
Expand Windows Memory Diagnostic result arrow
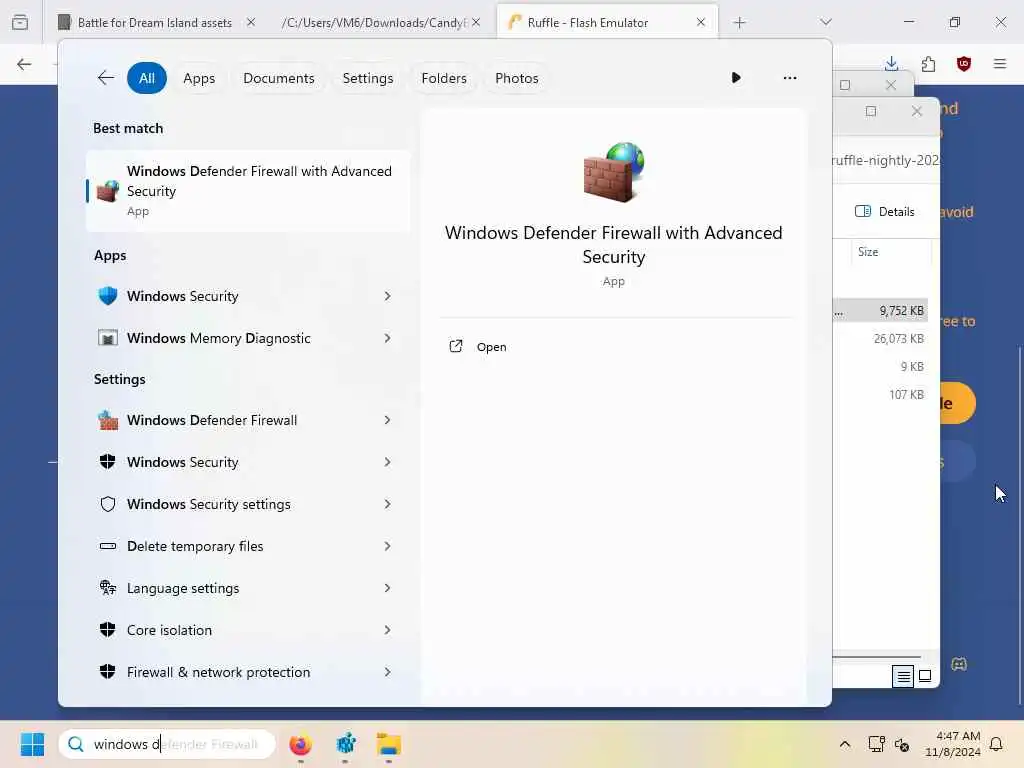(x=387, y=338)
